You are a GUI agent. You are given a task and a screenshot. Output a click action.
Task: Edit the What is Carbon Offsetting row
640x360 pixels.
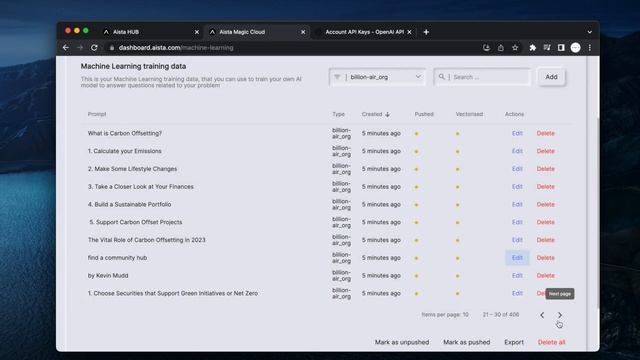pos(517,133)
